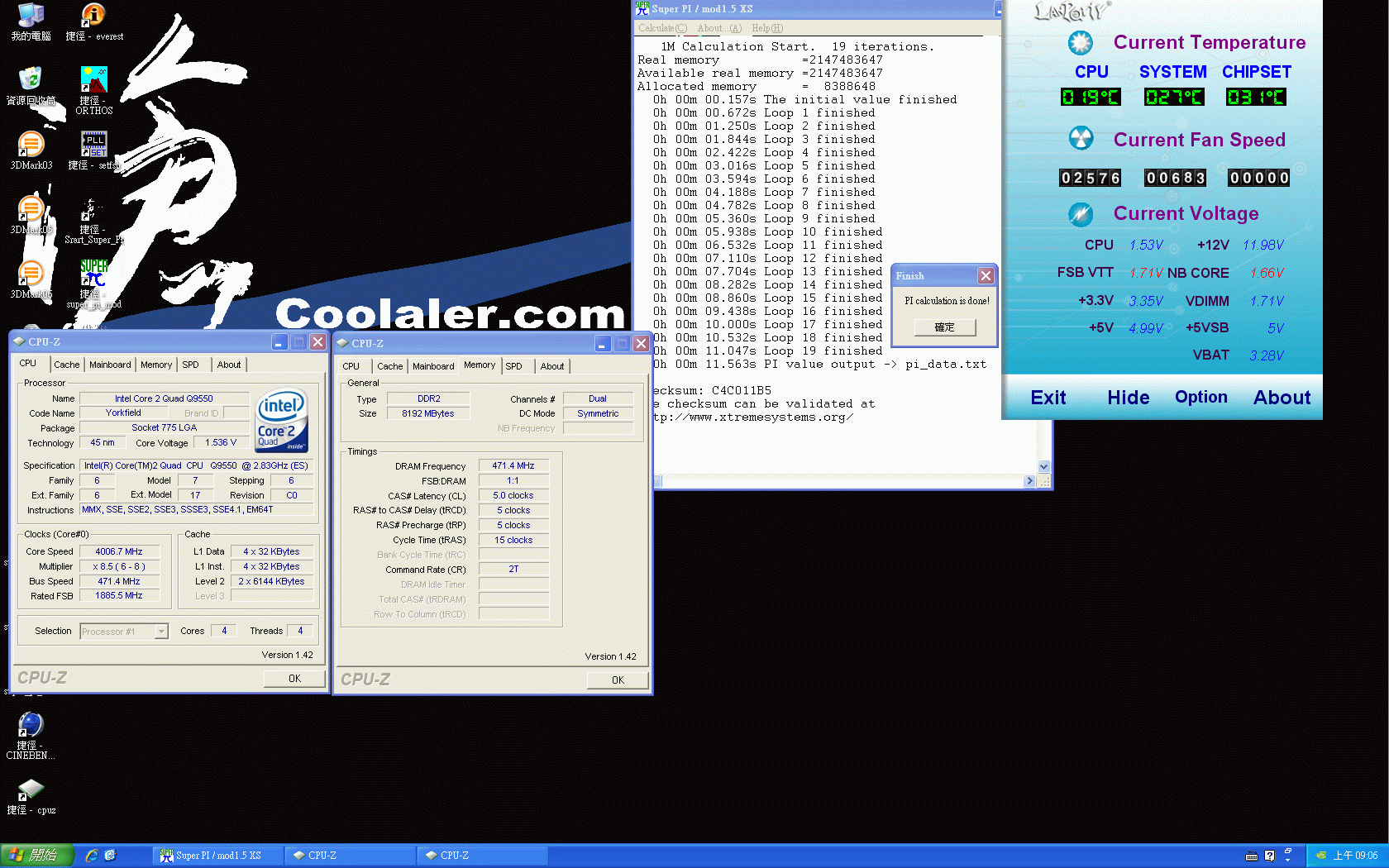Screen dimensions: 1389x868
Task: Click Hide in the LanParty monitor
Action: (1129, 398)
